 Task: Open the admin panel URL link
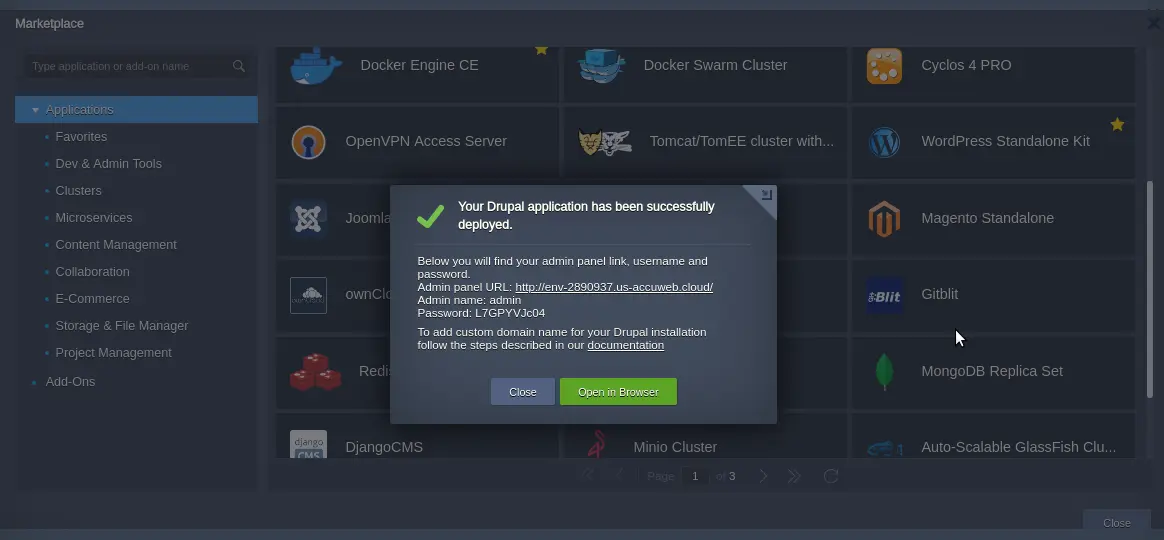[x=614, y=287]
